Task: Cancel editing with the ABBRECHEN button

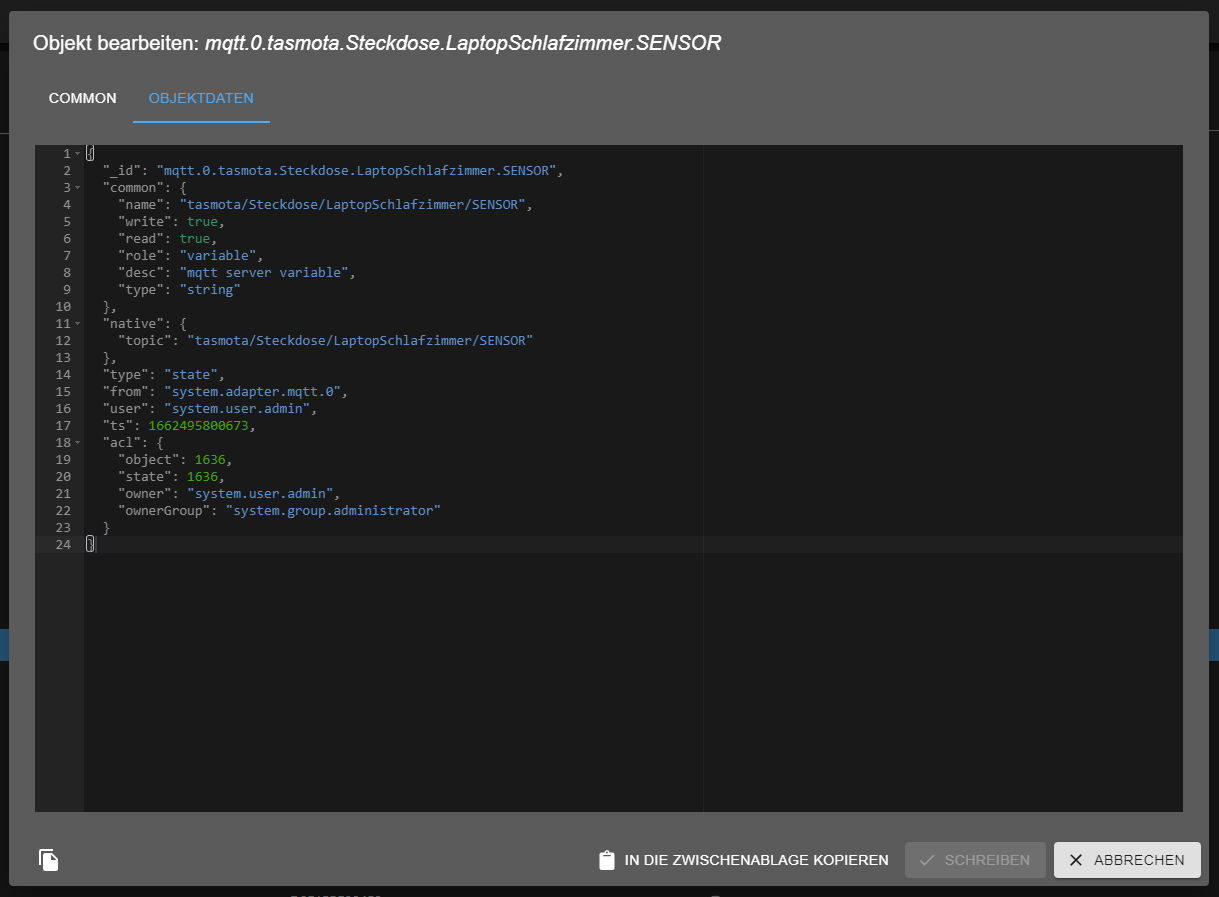Action: click(x=1126, y=860)
